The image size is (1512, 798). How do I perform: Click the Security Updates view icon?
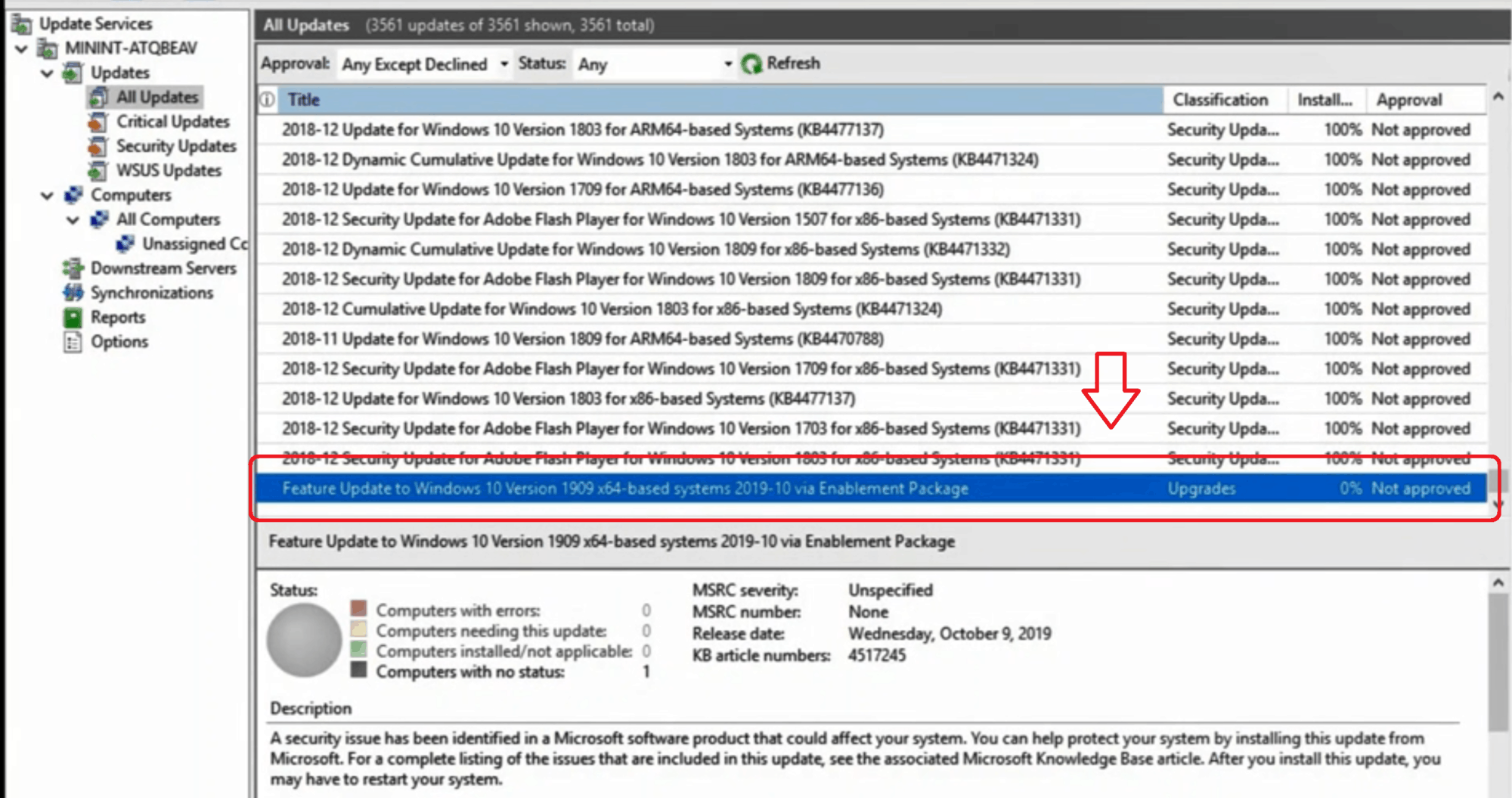coord(98,146)
